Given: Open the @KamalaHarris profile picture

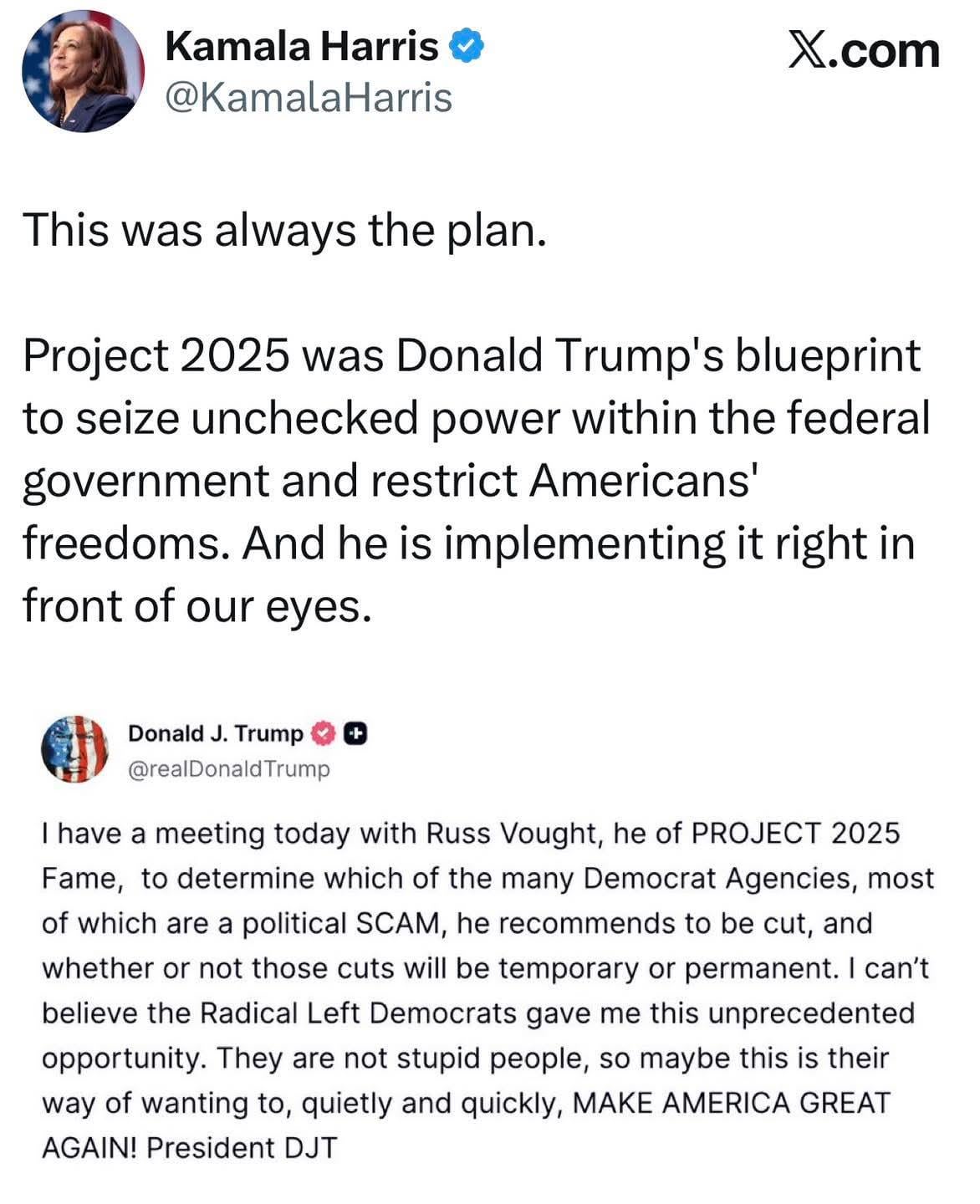Looking at the screenshot, I should click(83, 73).
